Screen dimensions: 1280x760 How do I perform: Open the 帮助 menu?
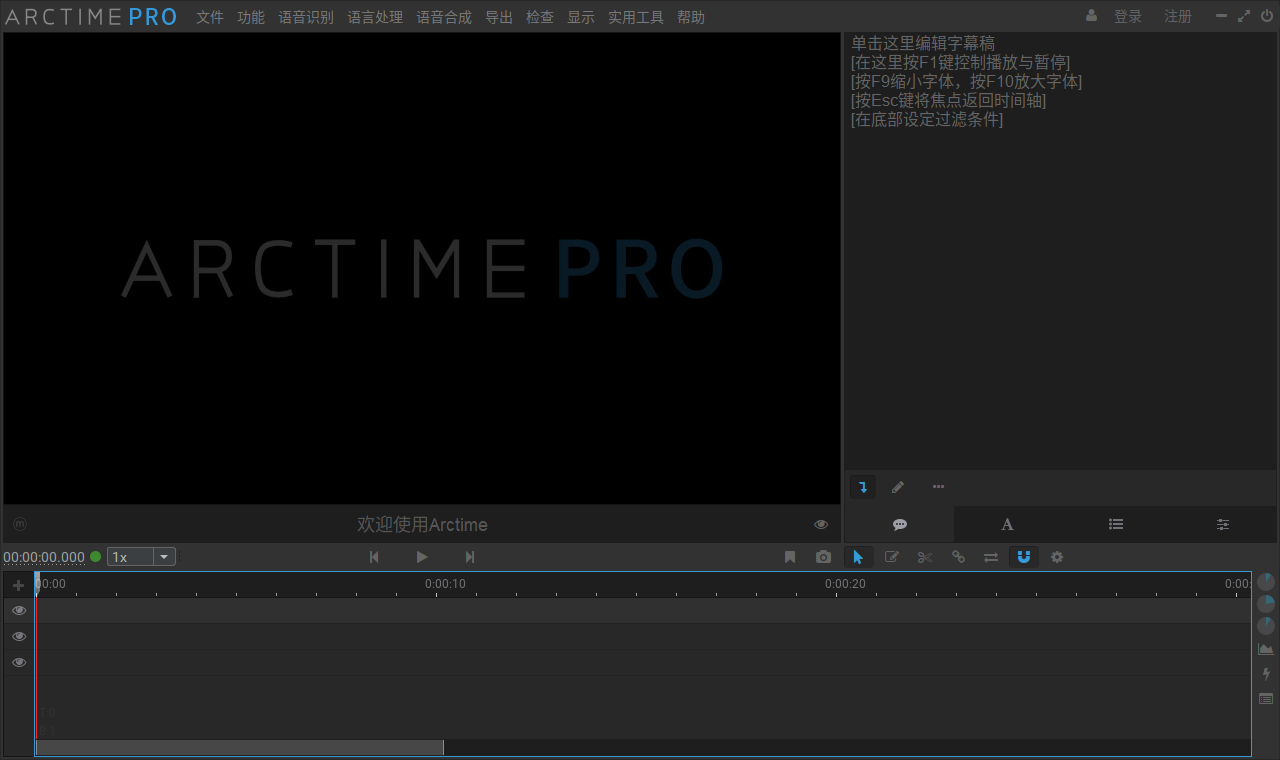coord(691,17)
